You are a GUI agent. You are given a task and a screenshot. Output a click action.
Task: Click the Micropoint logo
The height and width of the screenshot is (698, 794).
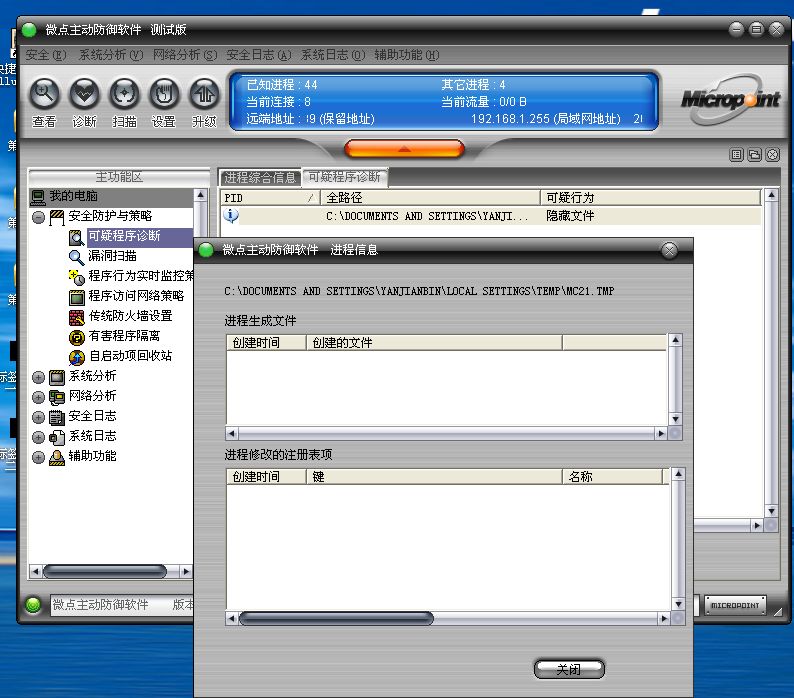[x=729, y=99]
